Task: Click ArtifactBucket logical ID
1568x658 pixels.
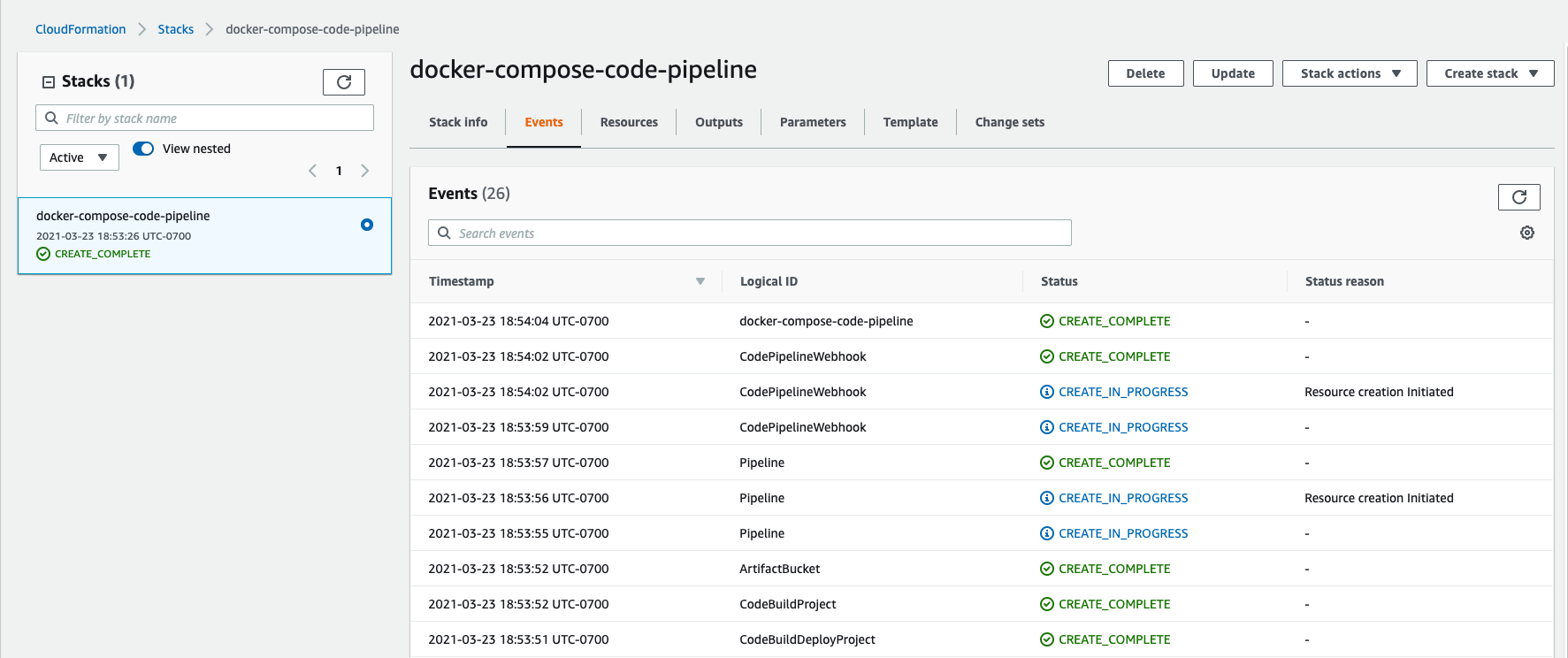Action: coord(780,569)
